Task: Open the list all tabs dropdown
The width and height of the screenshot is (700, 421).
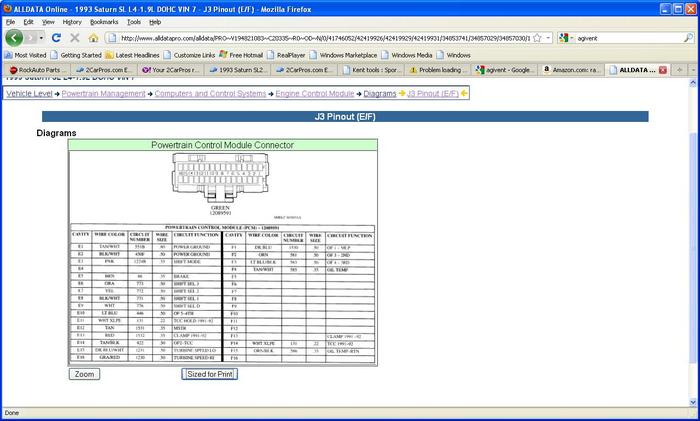Action: [x=693, y=70]
